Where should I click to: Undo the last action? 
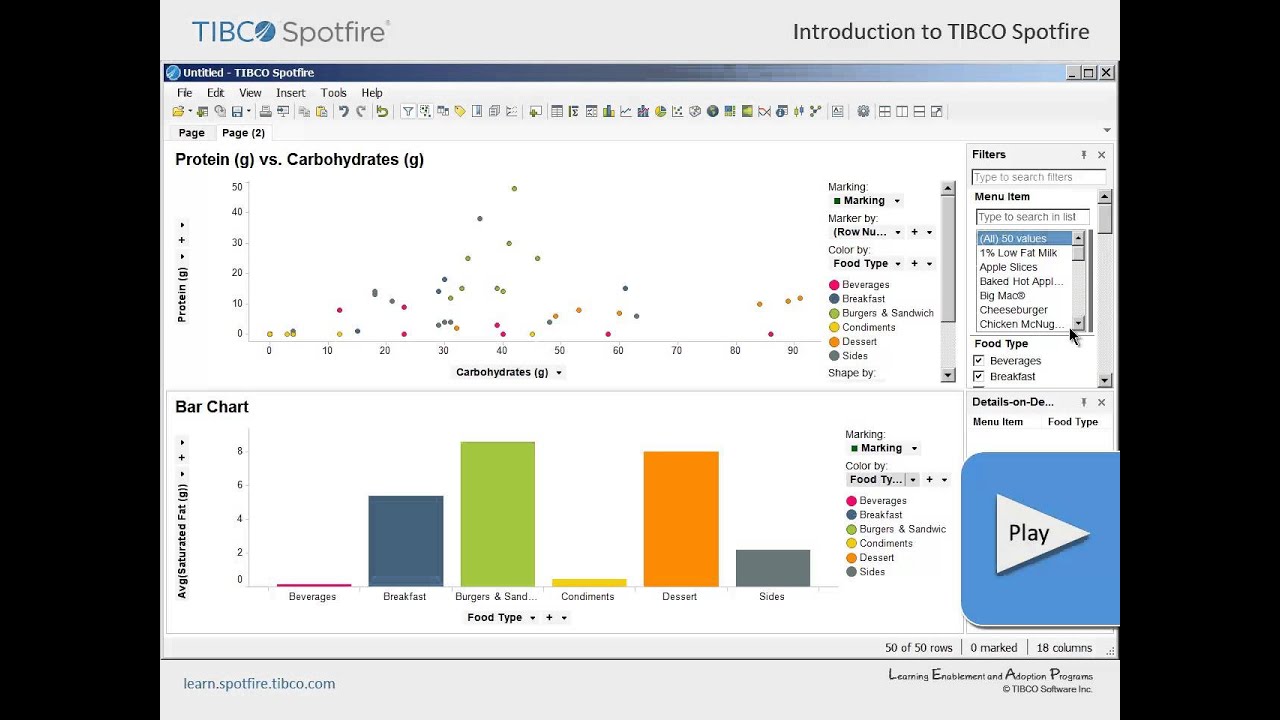tap(344, 111)
